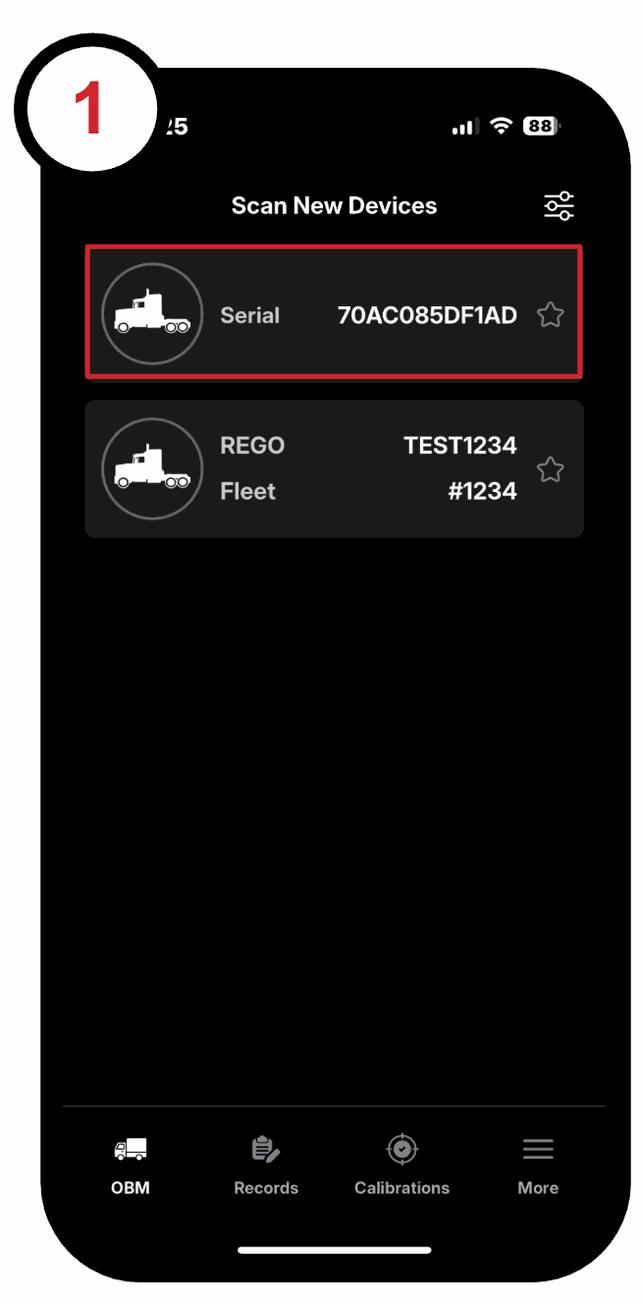Viewport: 642px width, 1306px height.
Task: Select the TEST1234 REGO value
Action: tap(460, 446)
